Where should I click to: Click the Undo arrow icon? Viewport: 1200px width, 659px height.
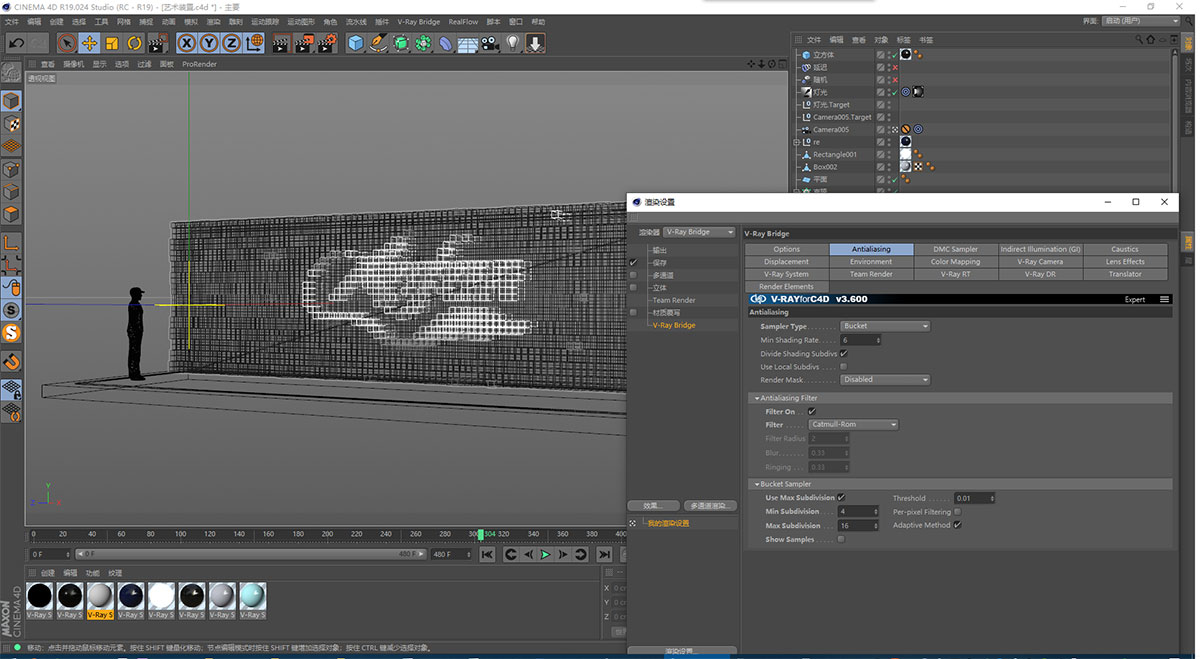click(16, 43)
